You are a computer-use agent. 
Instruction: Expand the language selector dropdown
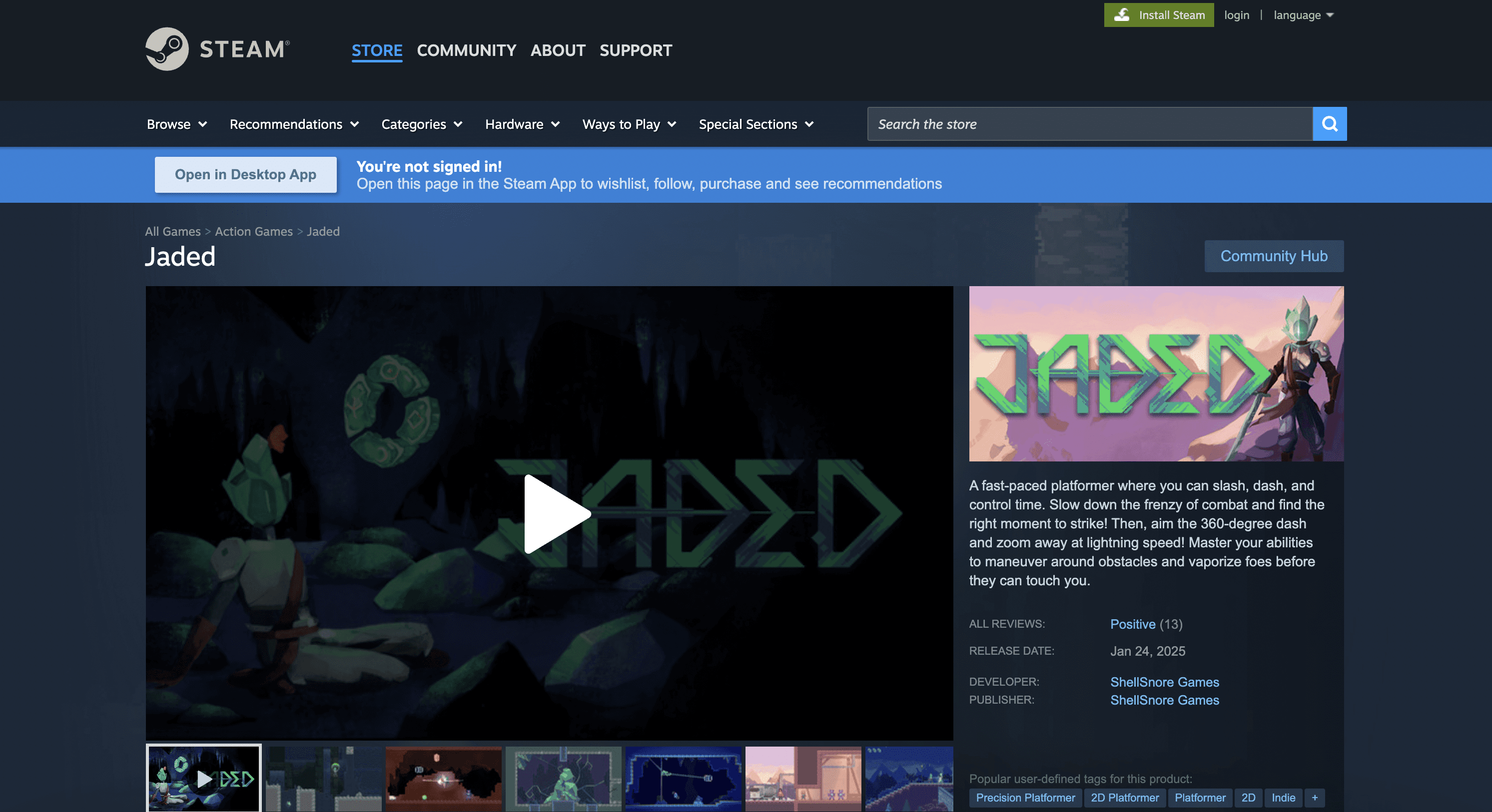coord(1303,15)
